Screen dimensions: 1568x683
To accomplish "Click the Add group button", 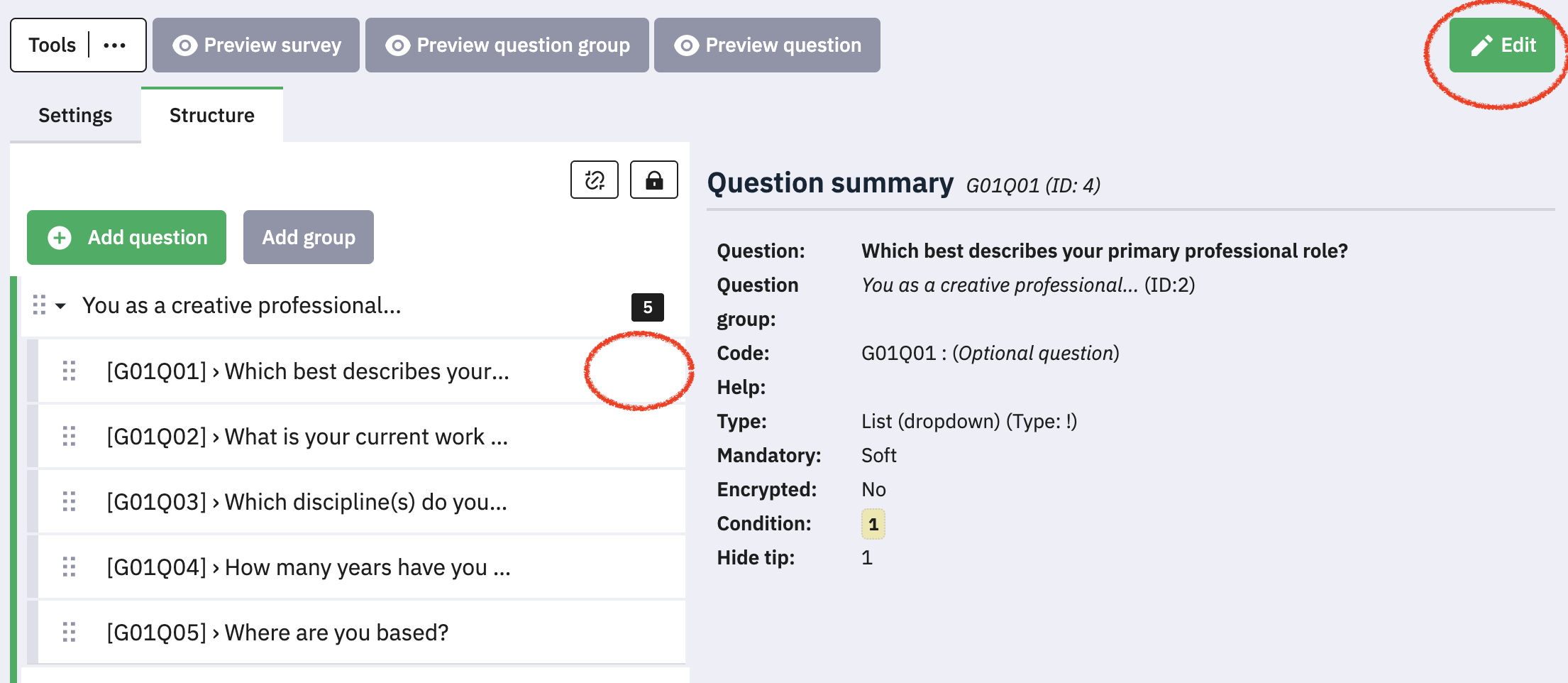I will tap(308, 237).
